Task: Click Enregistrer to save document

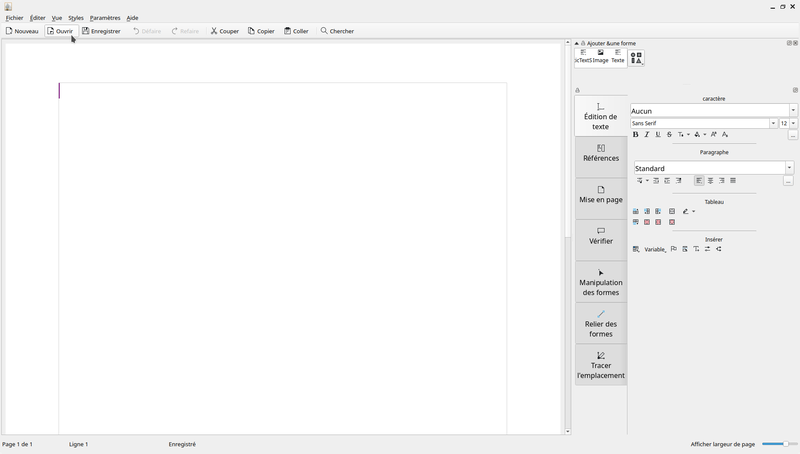Action: [101, 31]
